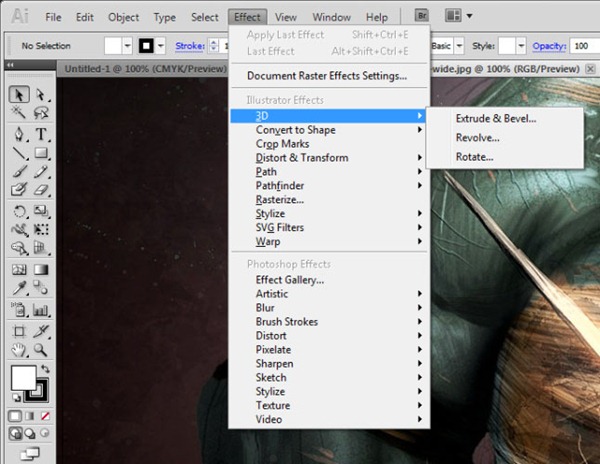Select the Shape Builder tool
The image size is (600, 464).
pos(19,247)
